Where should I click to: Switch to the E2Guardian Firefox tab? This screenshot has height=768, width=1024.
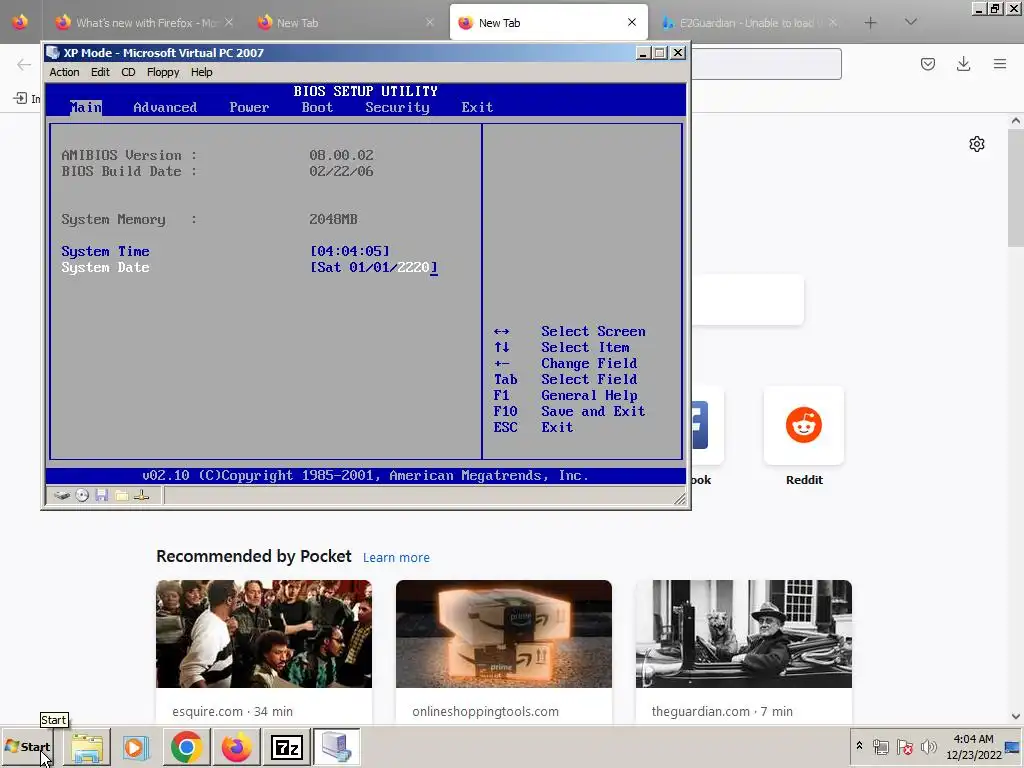tap(748, 23)
